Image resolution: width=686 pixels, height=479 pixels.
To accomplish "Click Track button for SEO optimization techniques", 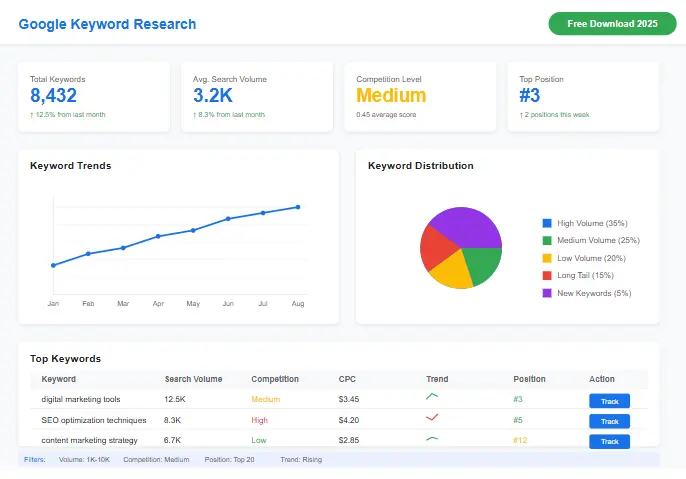I will (x=609, y=421).
